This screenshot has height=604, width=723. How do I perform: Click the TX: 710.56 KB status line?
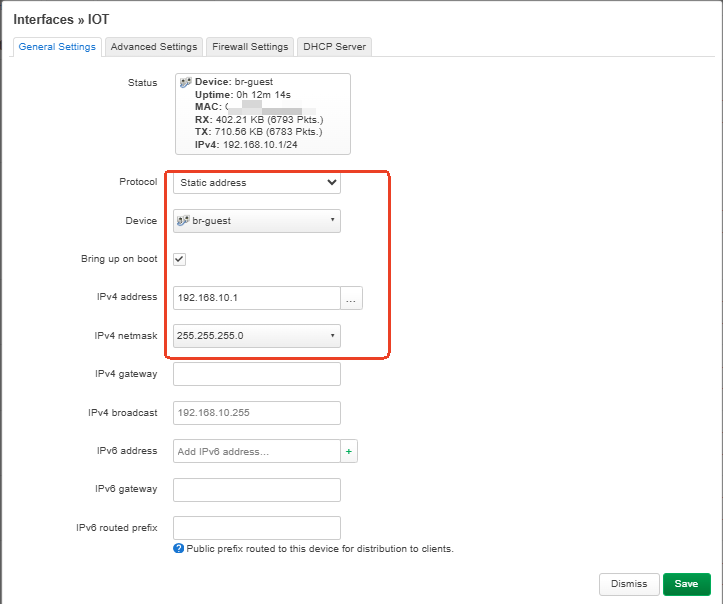pos(259,132)
